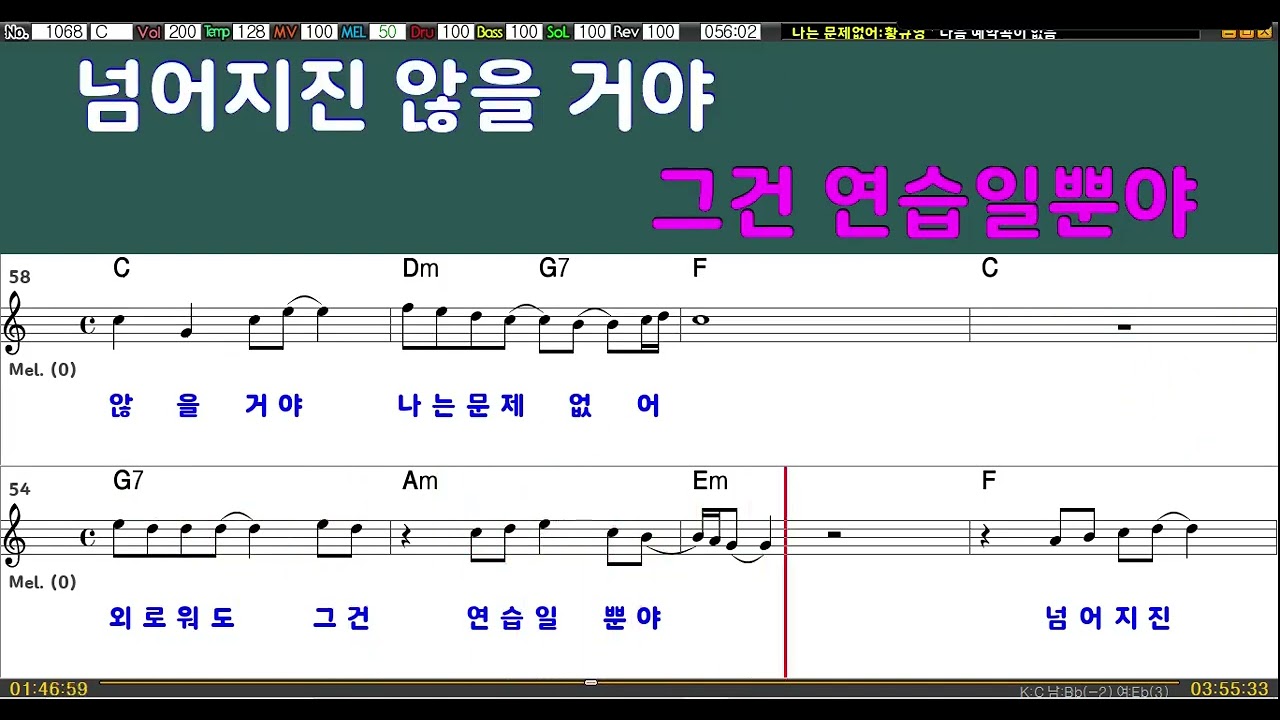
Task: Click the SoL value field showing 100
Action: (591, 32)
